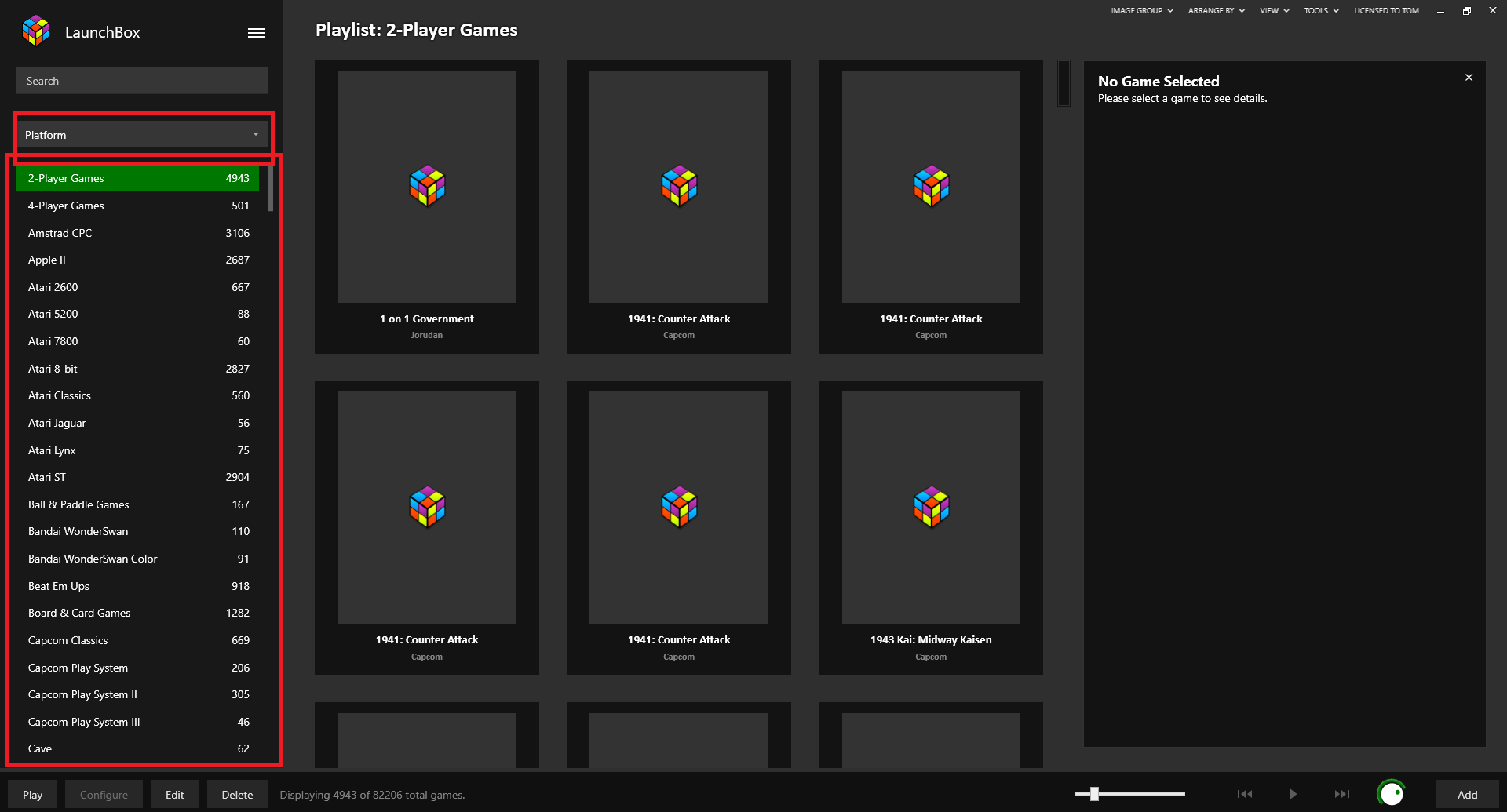Select Ball & Paddle Games playlist
Image resolution: width=1507 pixels, height=812 pixels.
137,504
